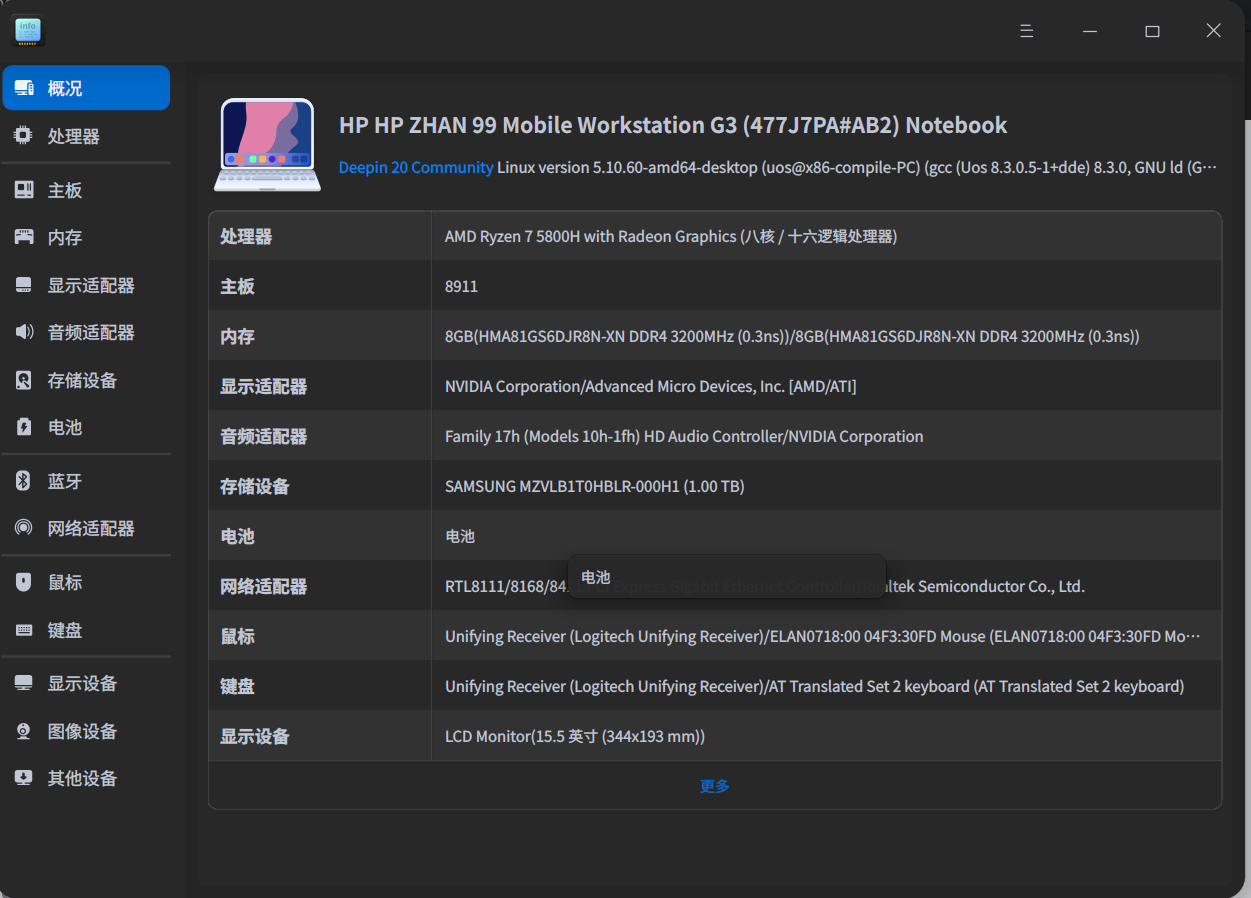Click the Logitech Unifying Receiver/ELAN0718 mouse value
The width and height of the screenshot is (1251, 898).
[x=823, y=636]
